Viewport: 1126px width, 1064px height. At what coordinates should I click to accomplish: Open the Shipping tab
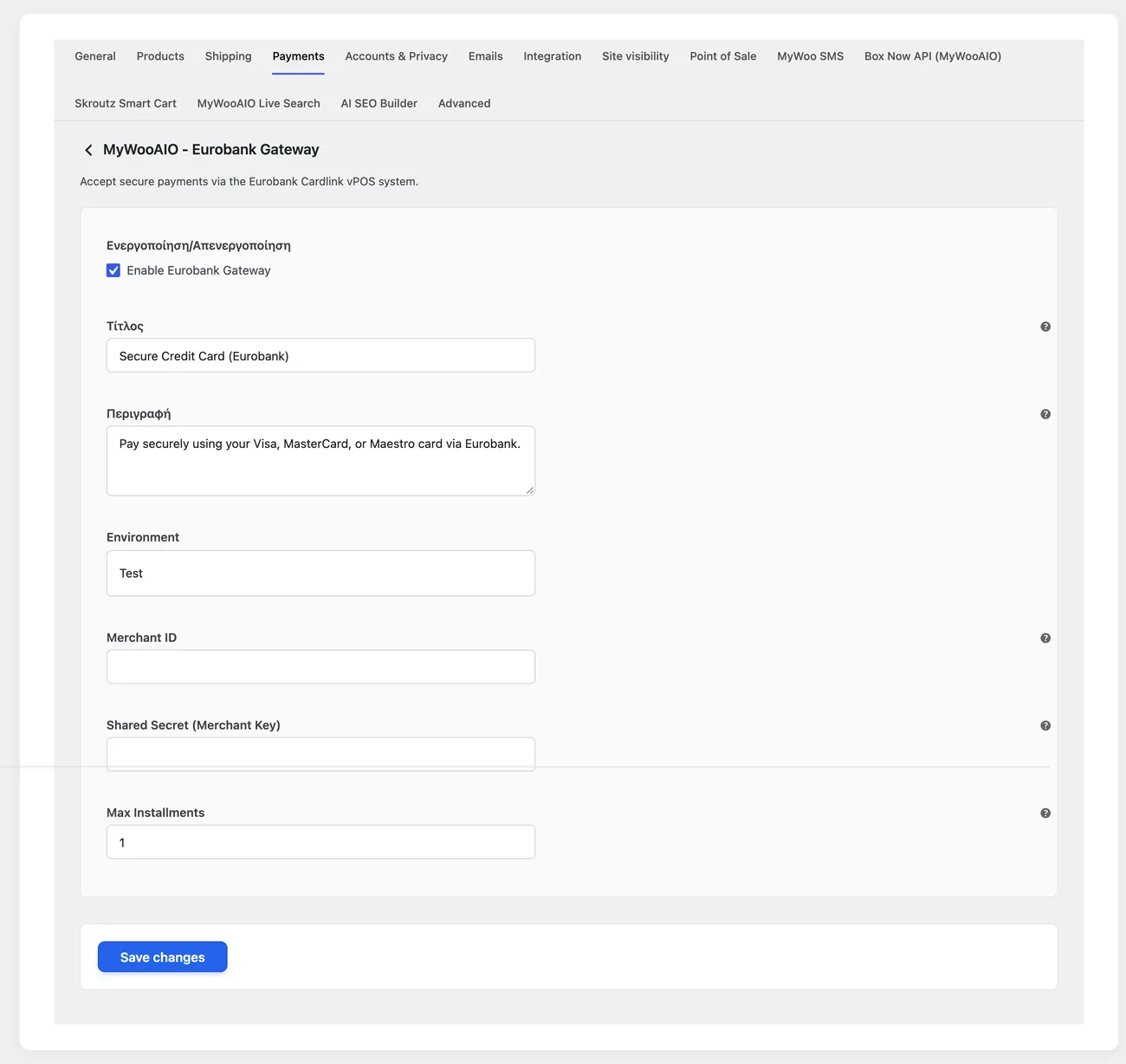[x=229, y=56]
